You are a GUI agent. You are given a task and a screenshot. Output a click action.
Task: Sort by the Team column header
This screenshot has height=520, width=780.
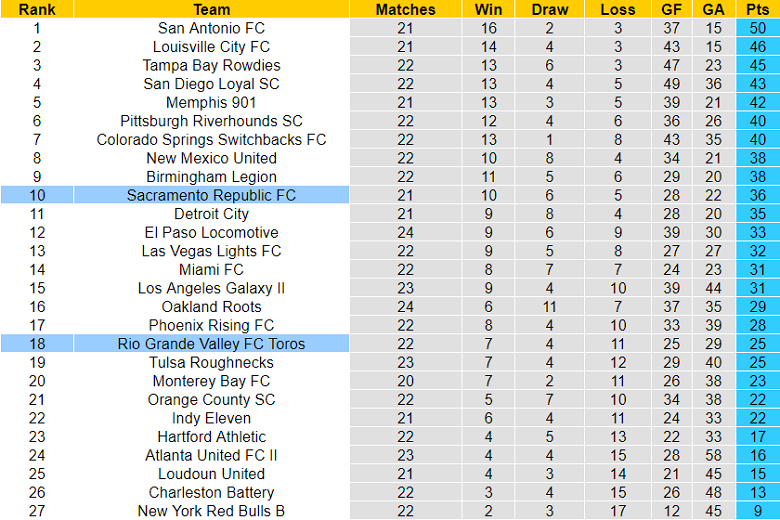[211, 9]
